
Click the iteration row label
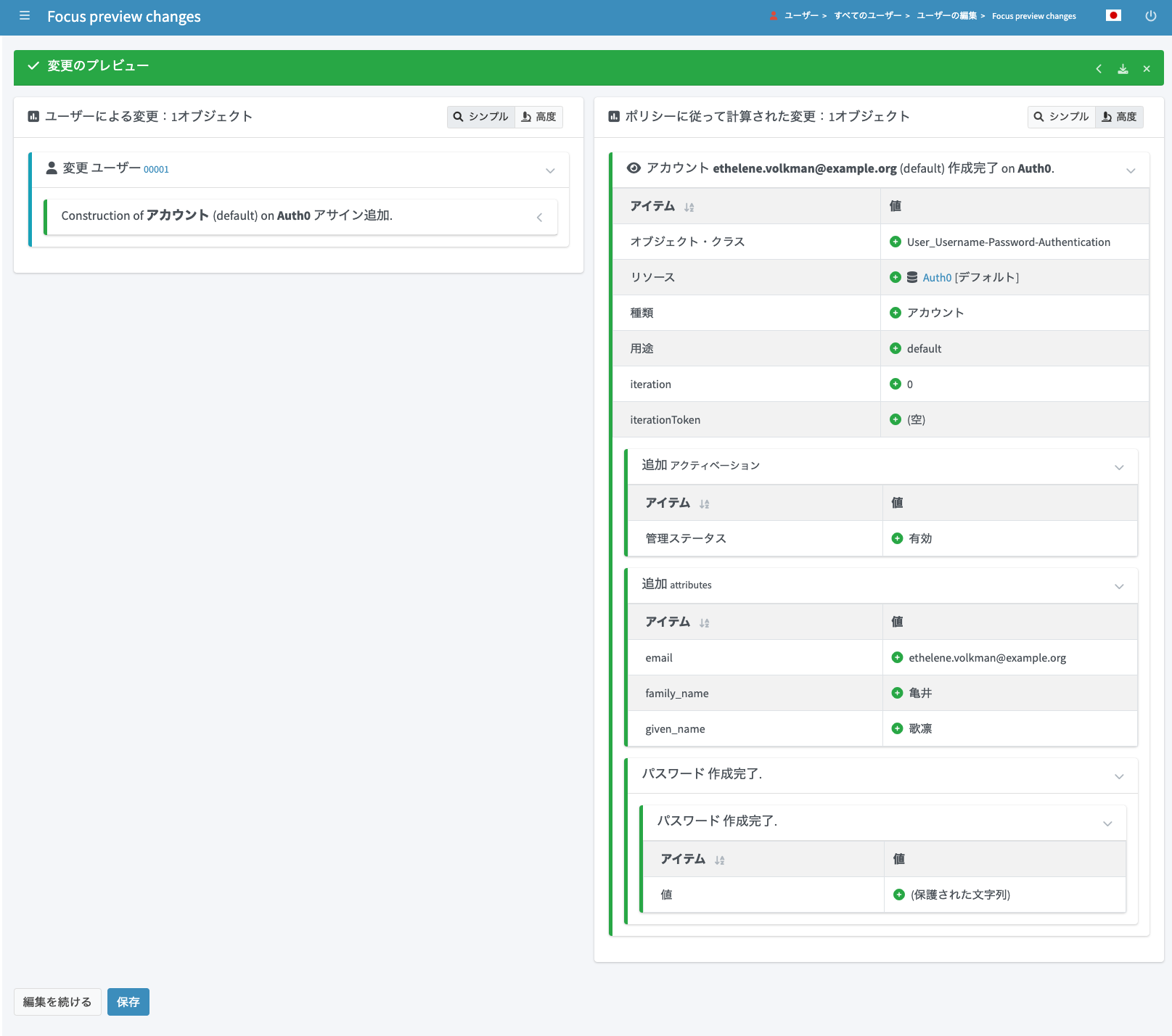click(x=650, y=384)
